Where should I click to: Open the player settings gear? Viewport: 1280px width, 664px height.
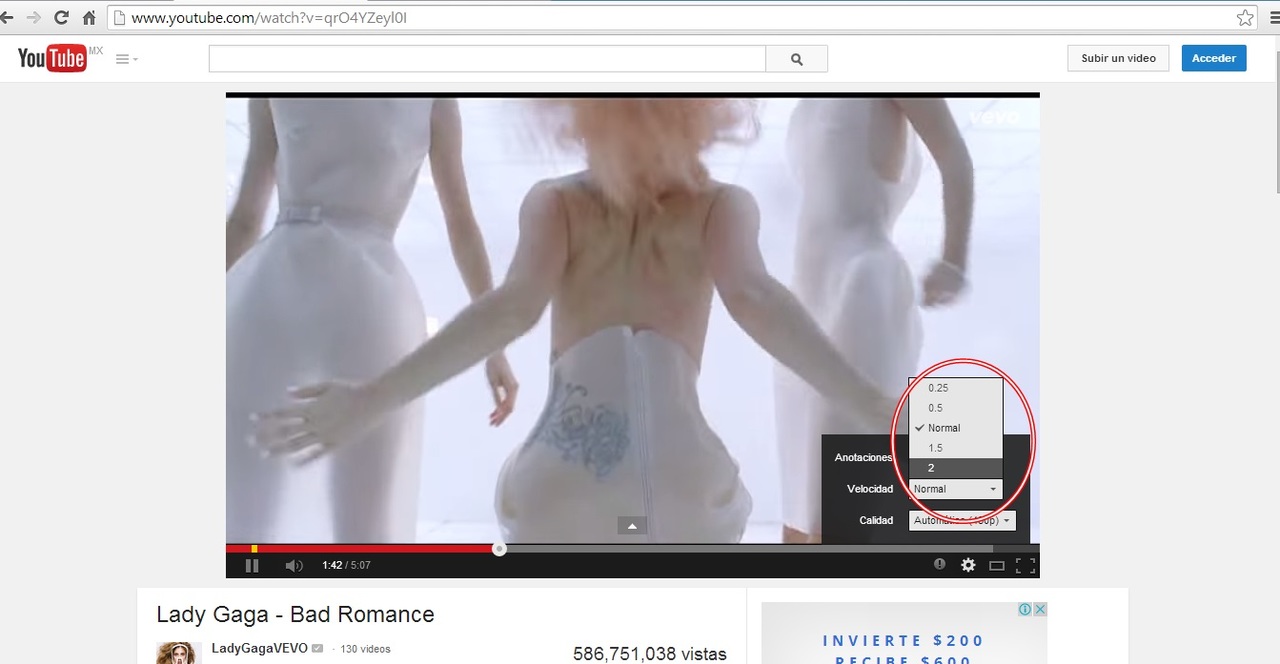(x=968, y=565)
